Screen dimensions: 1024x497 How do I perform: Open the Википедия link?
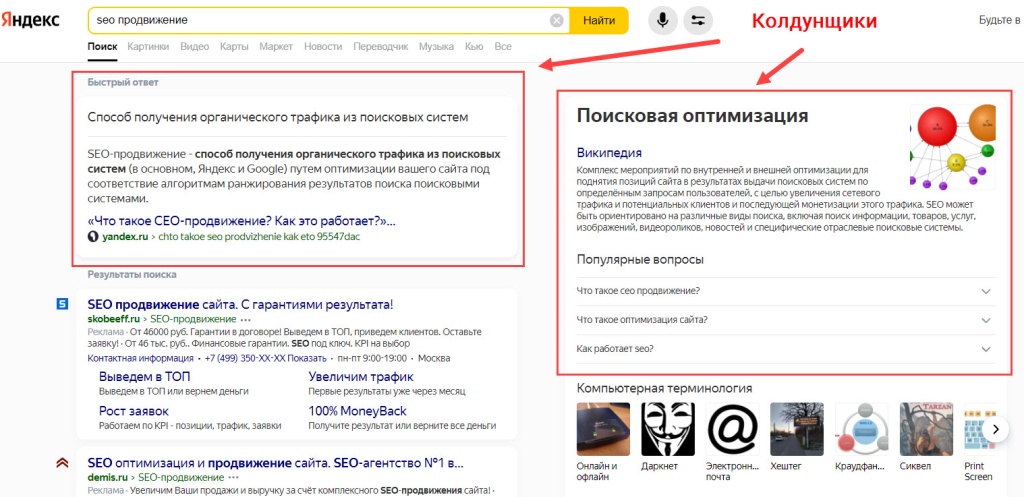point(609,153)
